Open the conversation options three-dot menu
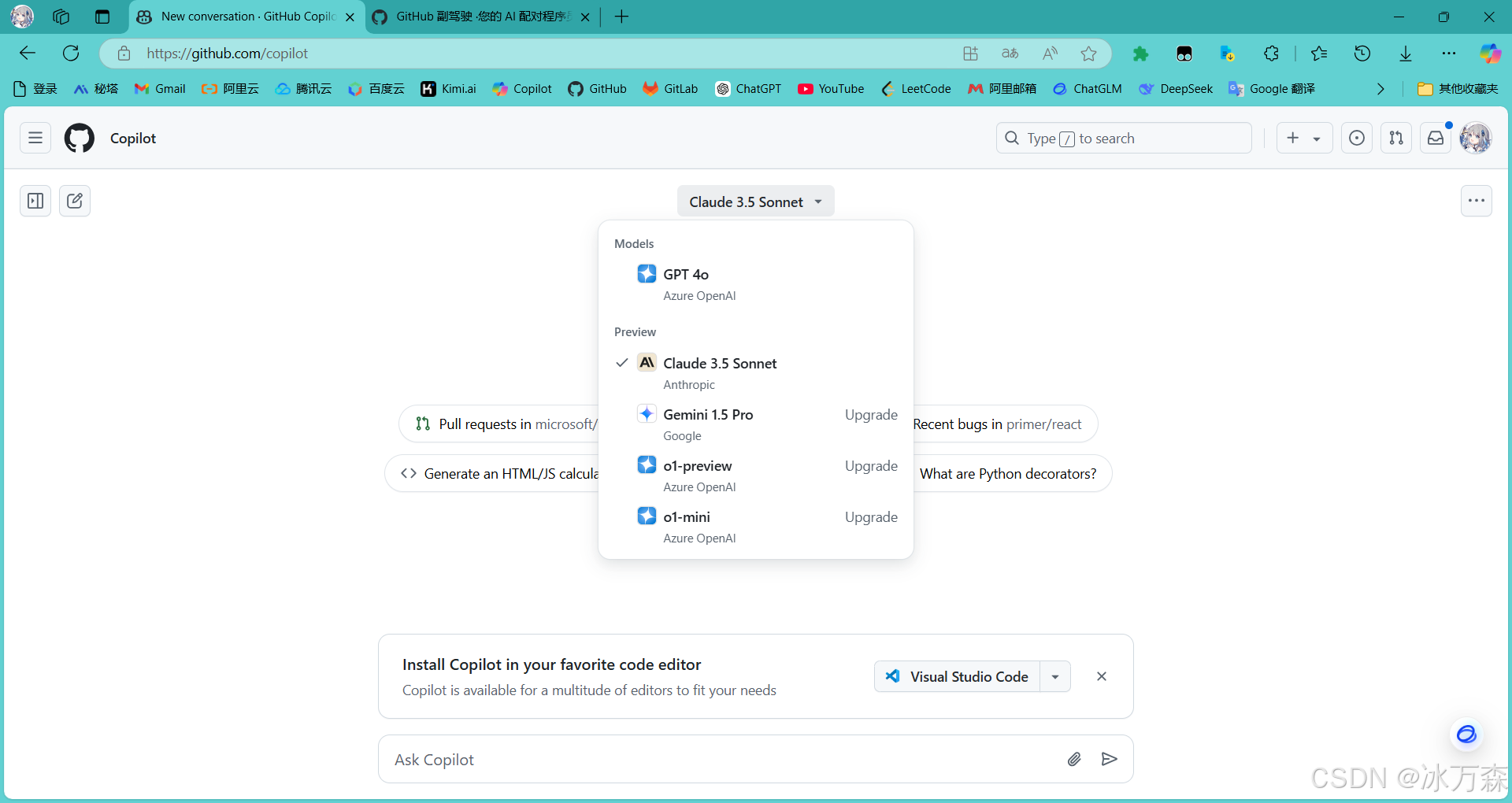 (x=1477, y=201)
